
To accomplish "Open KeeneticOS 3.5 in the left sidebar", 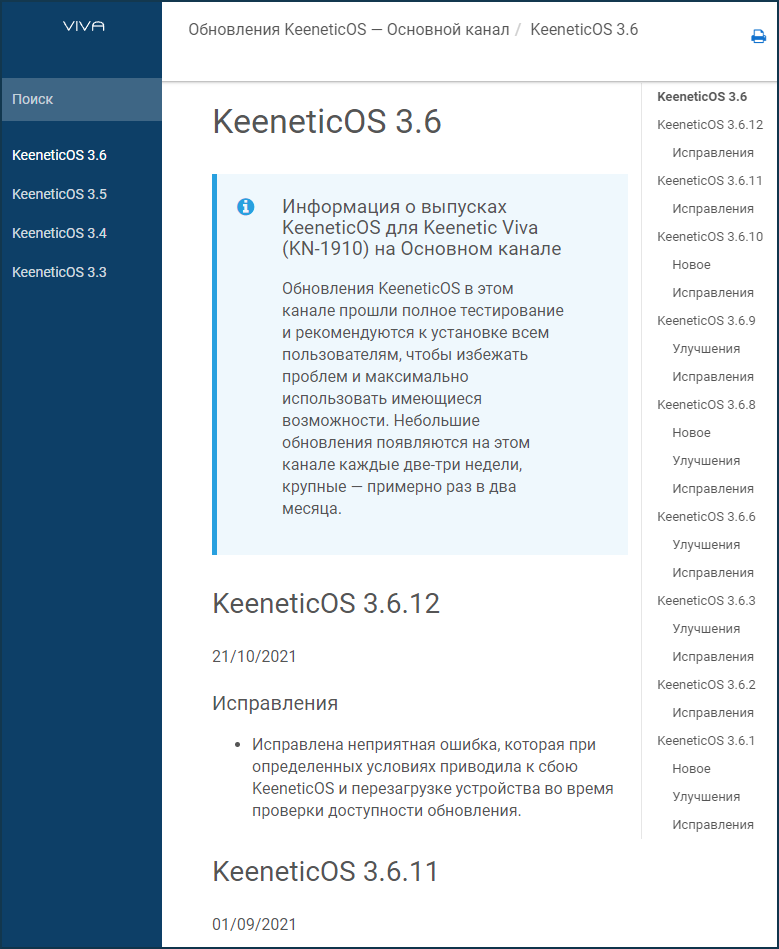I will tap(59, 194).
